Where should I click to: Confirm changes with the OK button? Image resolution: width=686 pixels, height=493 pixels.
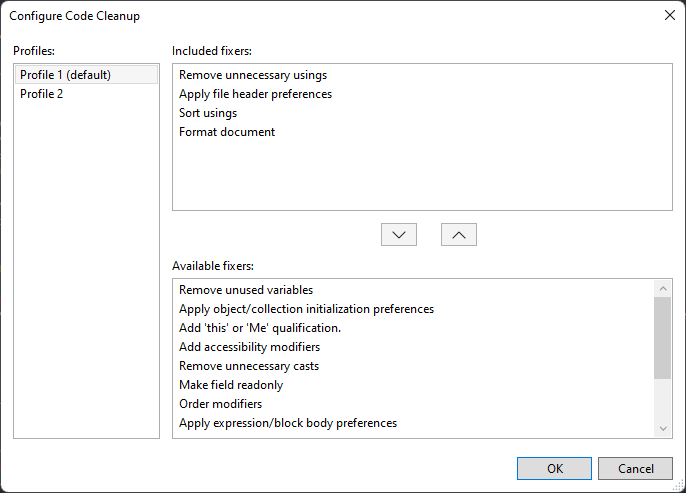coord(554,469)
